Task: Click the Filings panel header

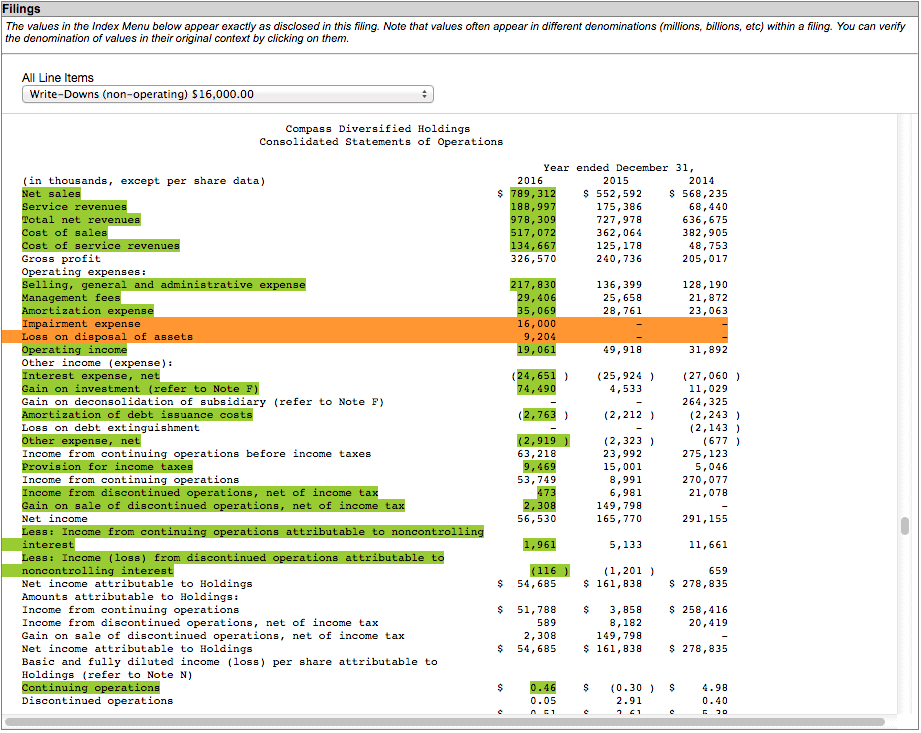Action: (x=460, y=9)
